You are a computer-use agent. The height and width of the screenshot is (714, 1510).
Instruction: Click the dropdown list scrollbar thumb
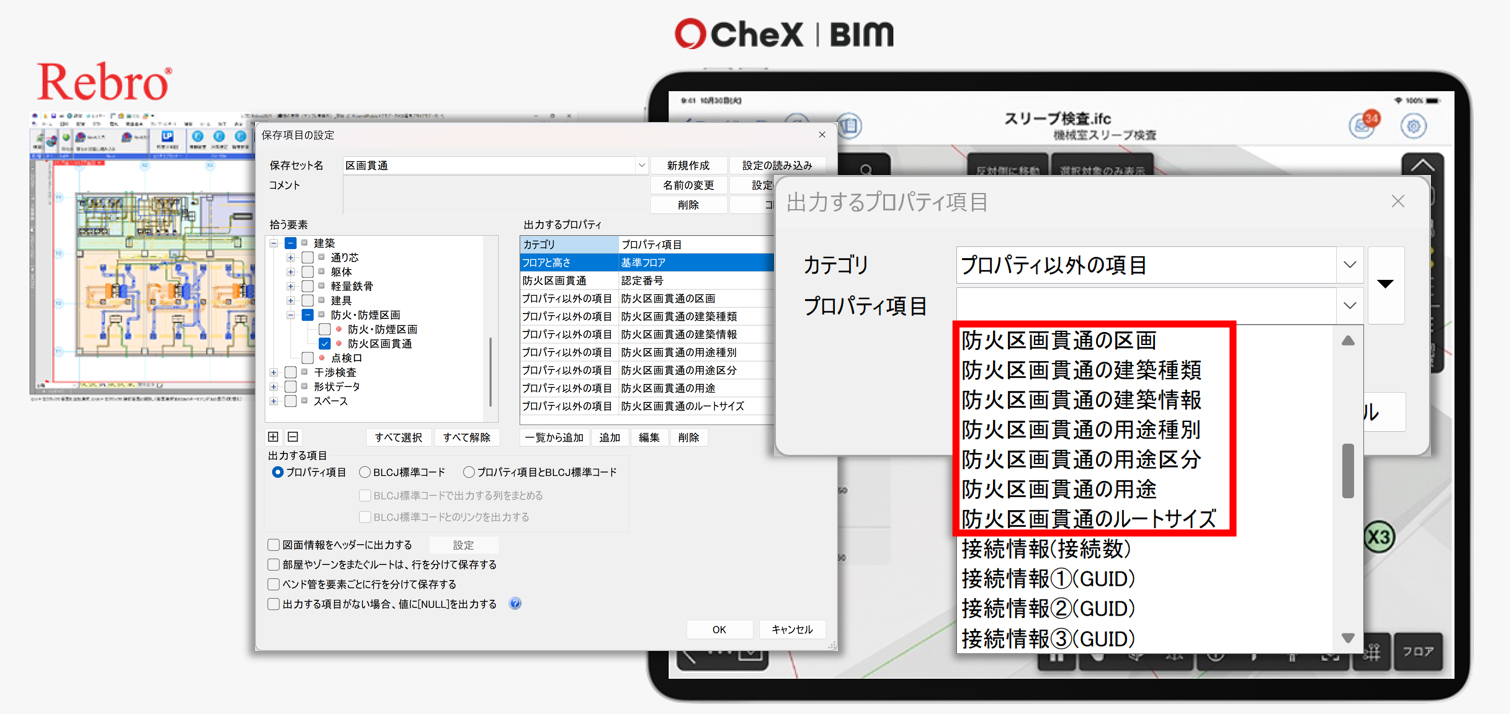point(1348,470)
